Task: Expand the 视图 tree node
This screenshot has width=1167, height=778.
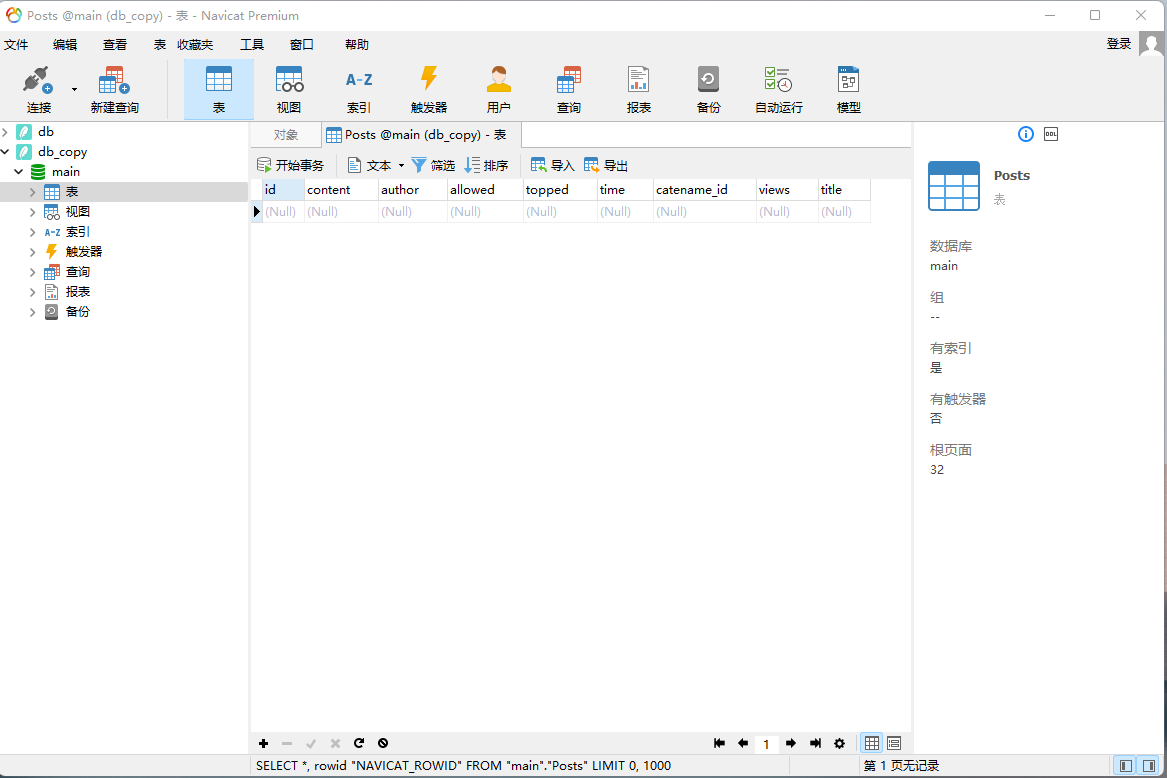Action: pos(33,212)
